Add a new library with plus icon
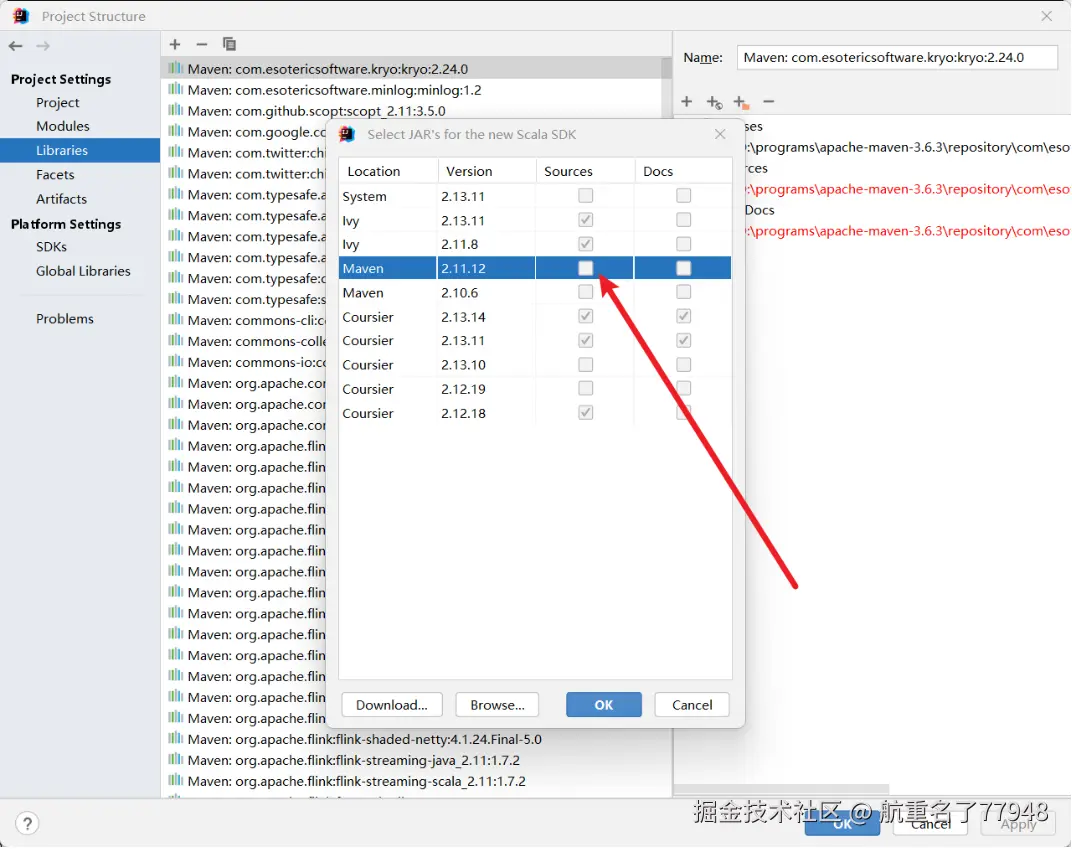 (175, 44)
